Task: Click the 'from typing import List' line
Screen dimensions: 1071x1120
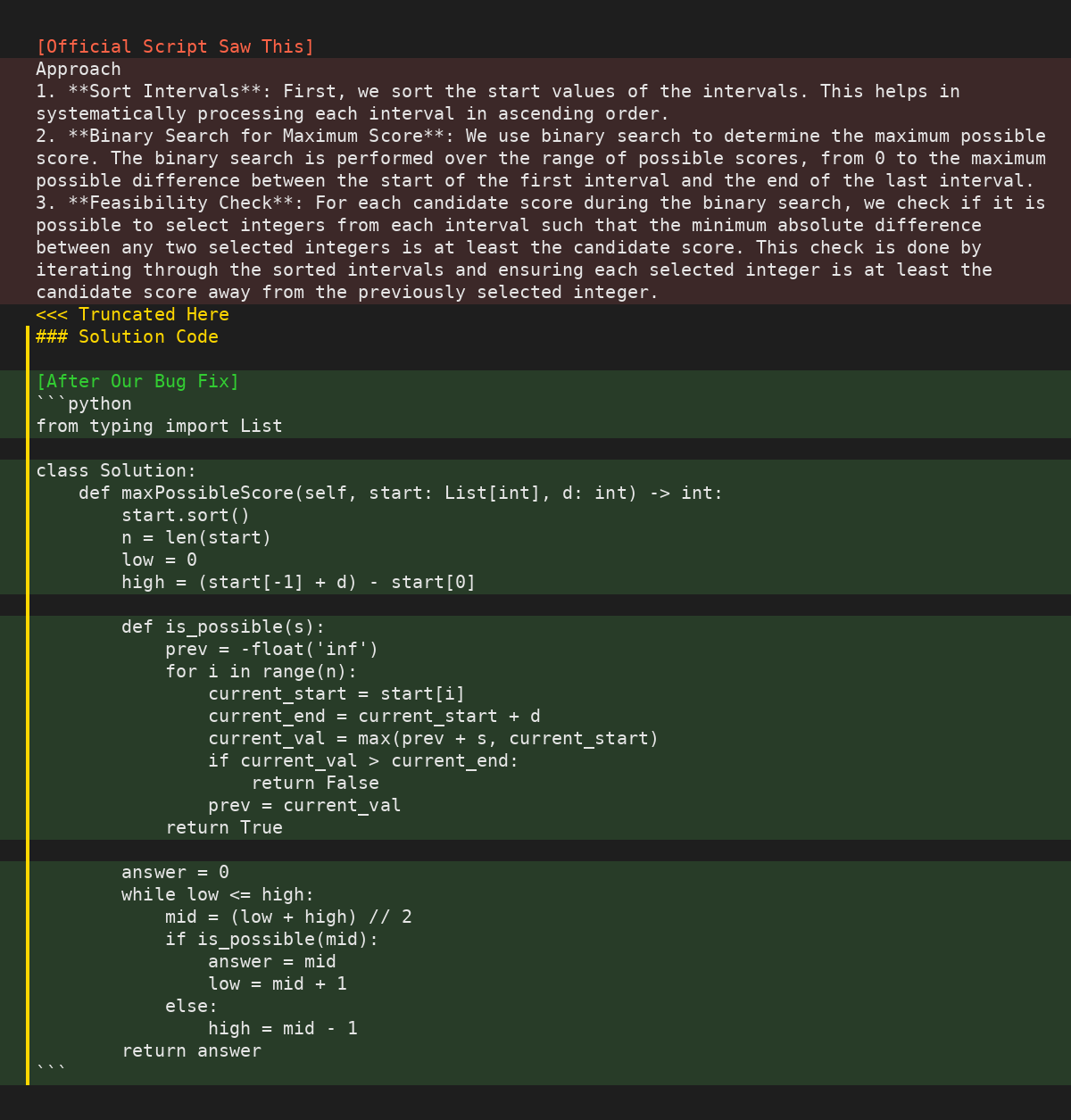Action: tap(159, 427)
